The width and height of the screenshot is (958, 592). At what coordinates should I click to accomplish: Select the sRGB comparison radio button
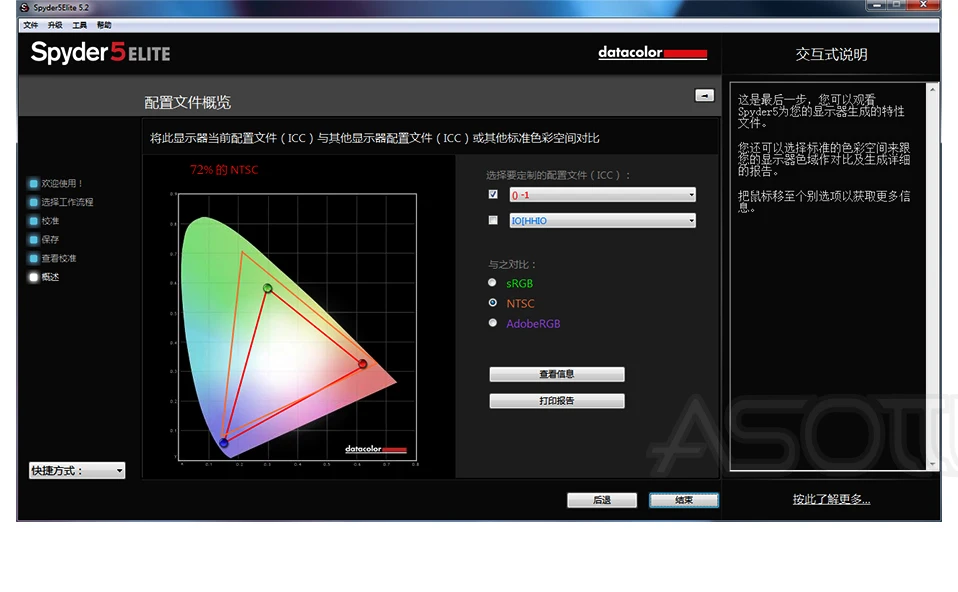(492, 283)
